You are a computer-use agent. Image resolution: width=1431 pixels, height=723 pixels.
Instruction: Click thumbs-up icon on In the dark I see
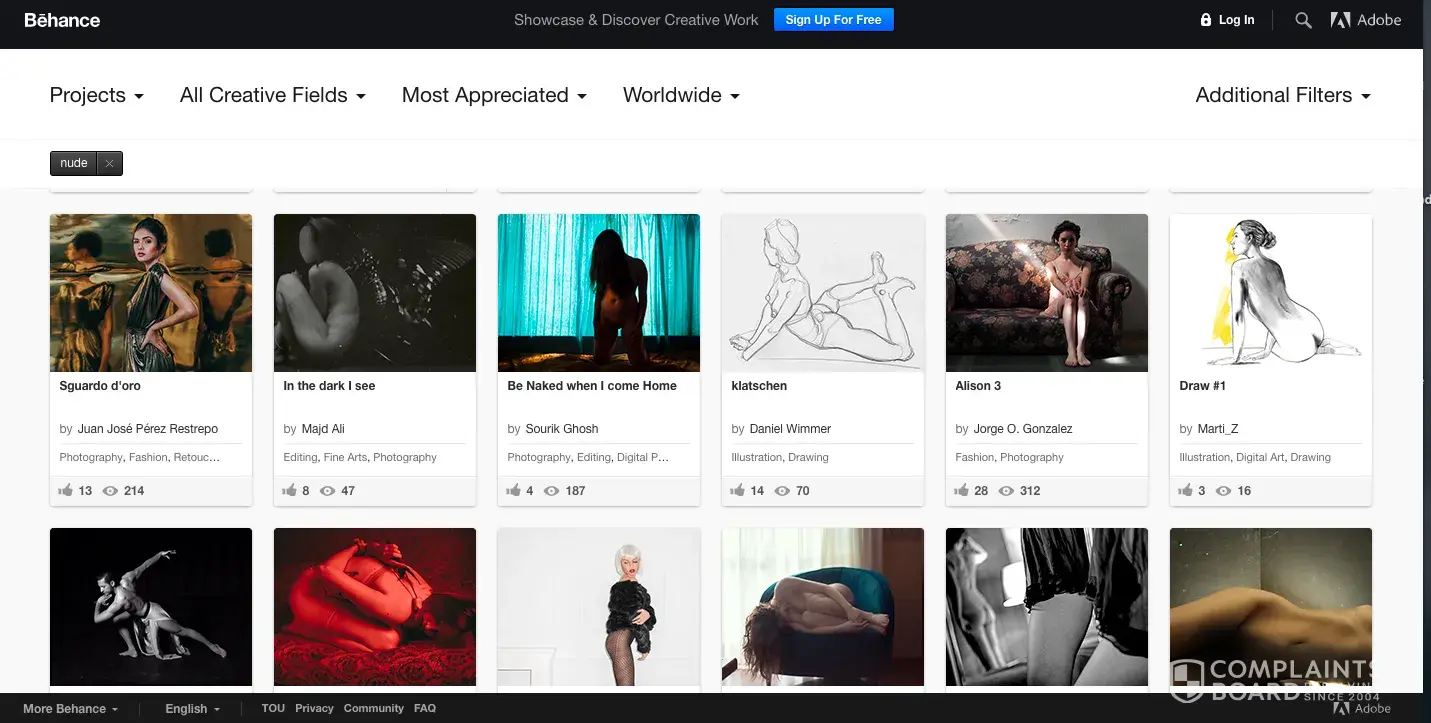pyautogui.click(x=290, y=490)
